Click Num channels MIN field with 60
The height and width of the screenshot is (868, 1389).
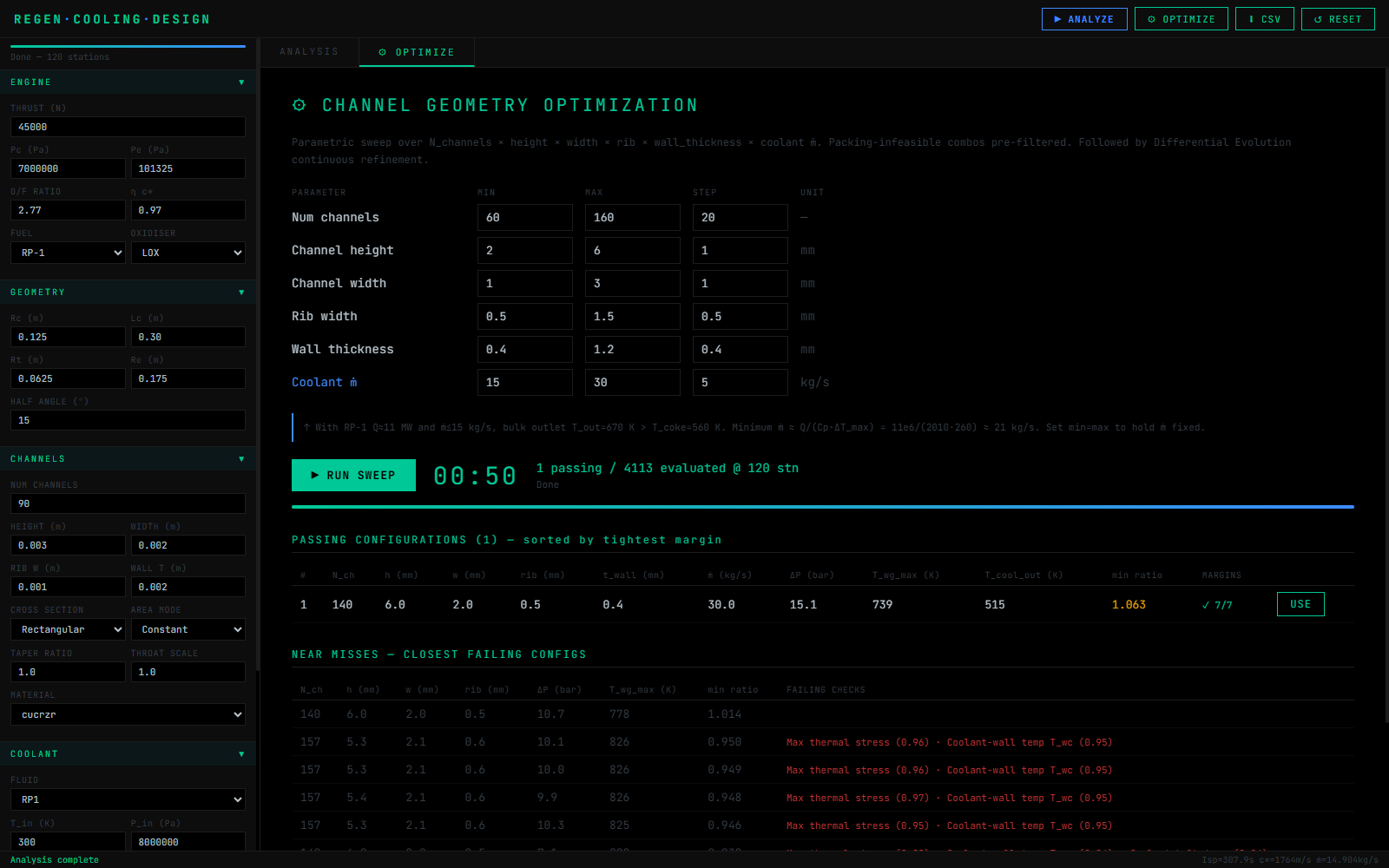tap(525, 217)
